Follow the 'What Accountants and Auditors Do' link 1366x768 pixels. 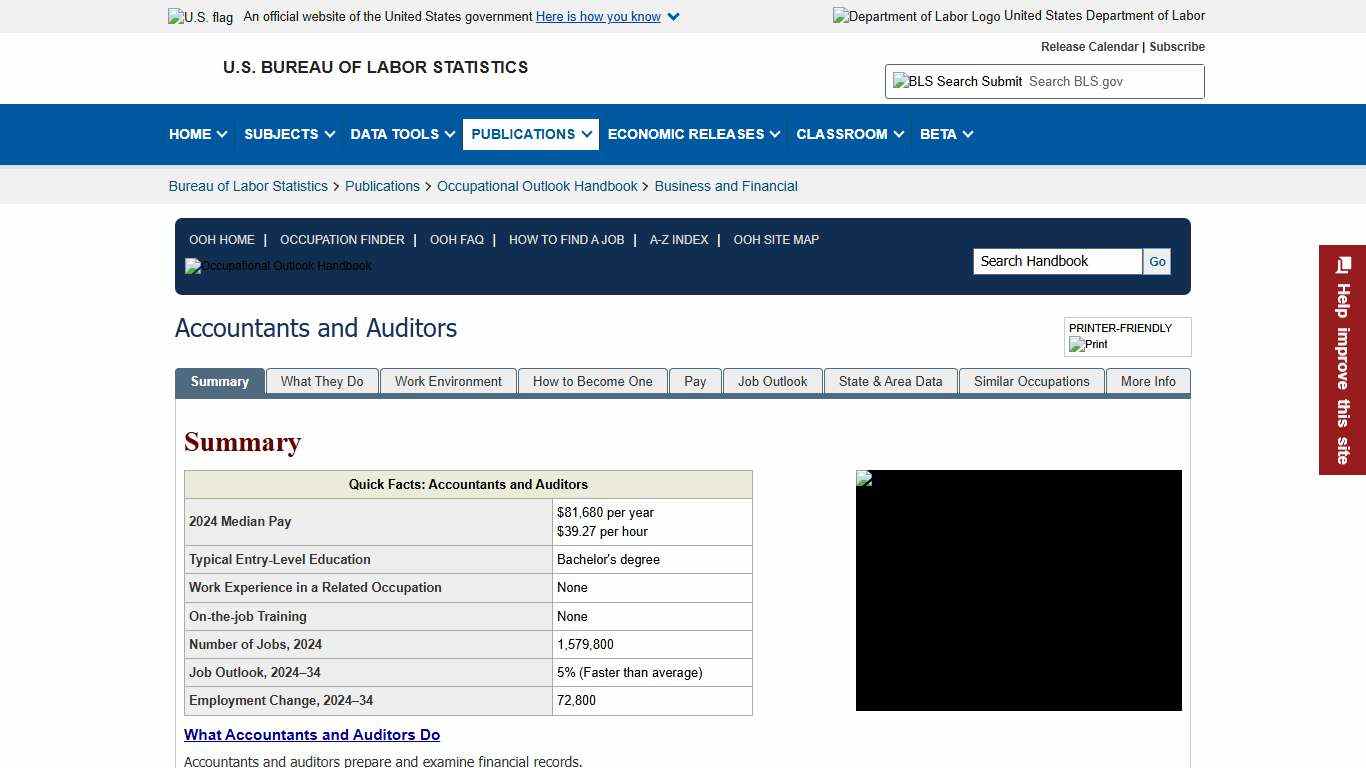pyautogui.click(x=312, y=734)
